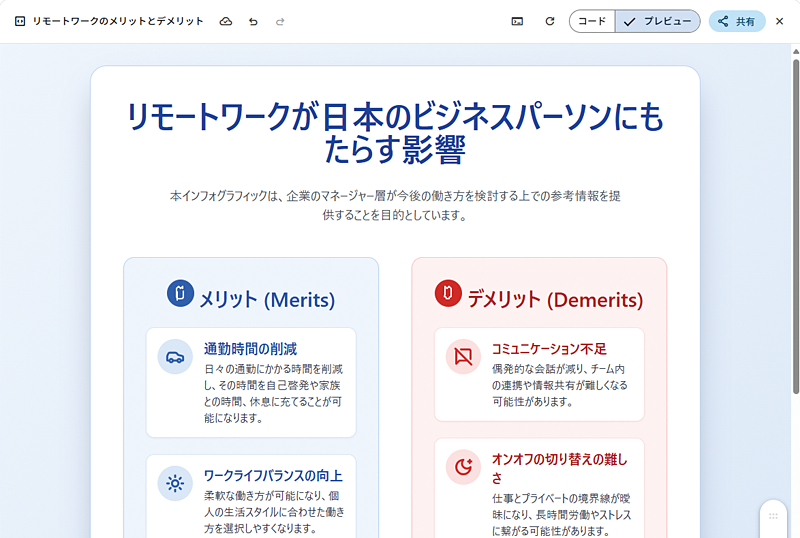Click the main infographic title リモートワークが日本の…
Screen dimensions: 800x538
[395, 133]
